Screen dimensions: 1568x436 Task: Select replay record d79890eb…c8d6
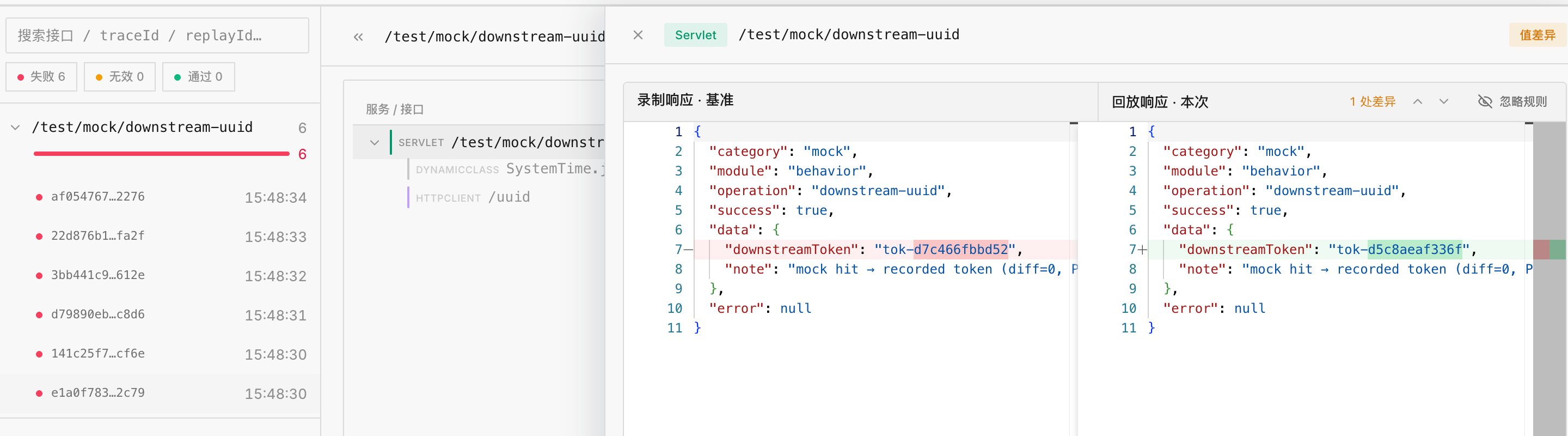pos(160,315)
